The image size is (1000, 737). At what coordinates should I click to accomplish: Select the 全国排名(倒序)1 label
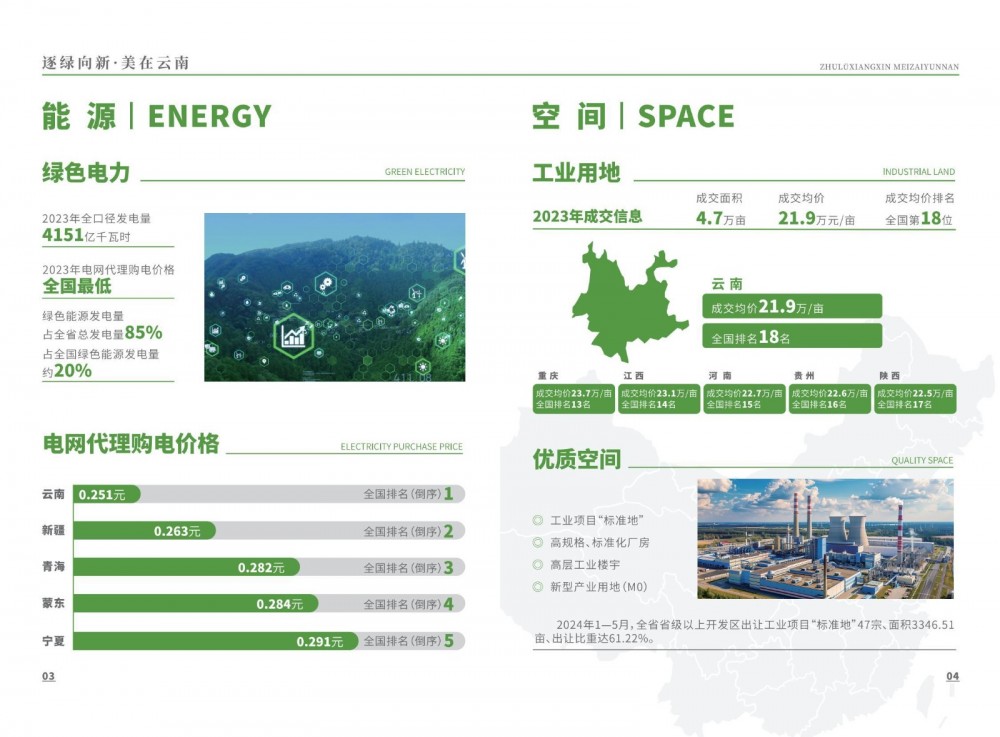click(408, 493)
